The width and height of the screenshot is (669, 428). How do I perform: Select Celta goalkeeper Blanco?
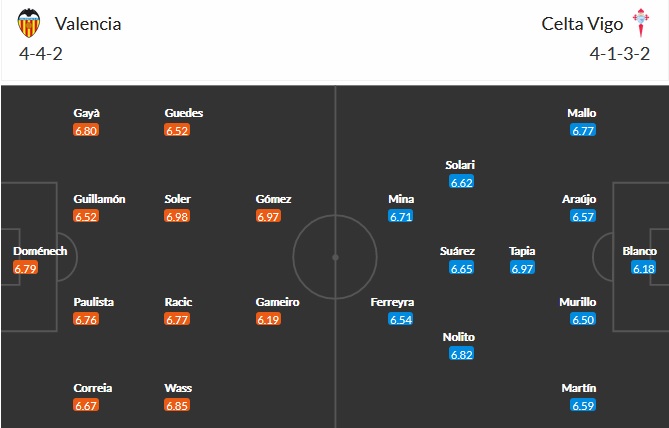639,251
